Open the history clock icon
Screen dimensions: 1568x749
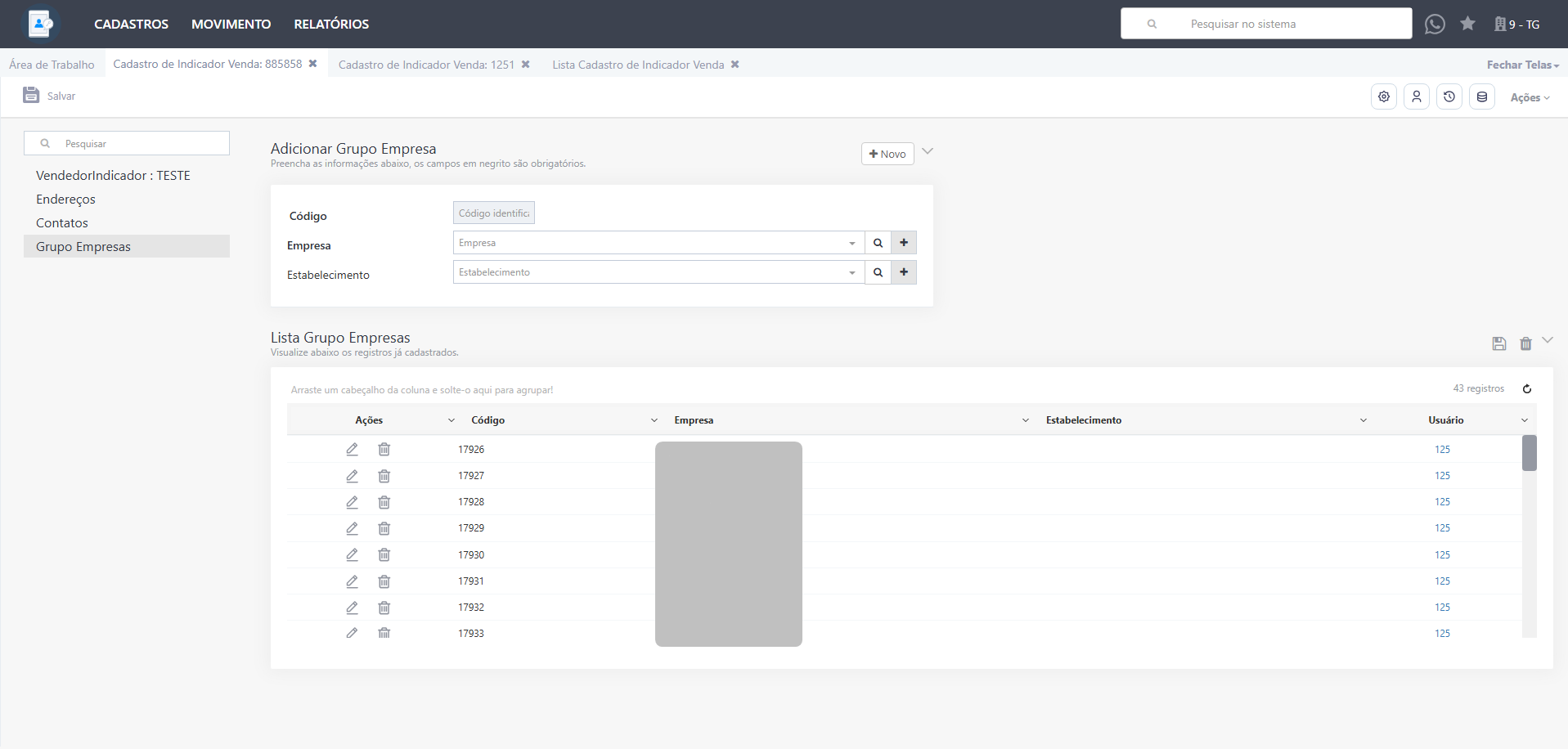pos(1449,96)
